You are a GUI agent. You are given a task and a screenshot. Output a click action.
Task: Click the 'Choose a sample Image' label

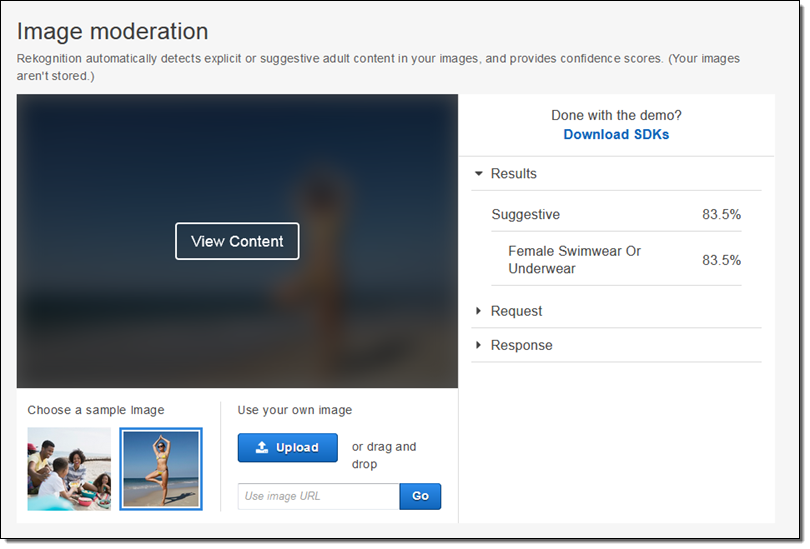(96, 410)
